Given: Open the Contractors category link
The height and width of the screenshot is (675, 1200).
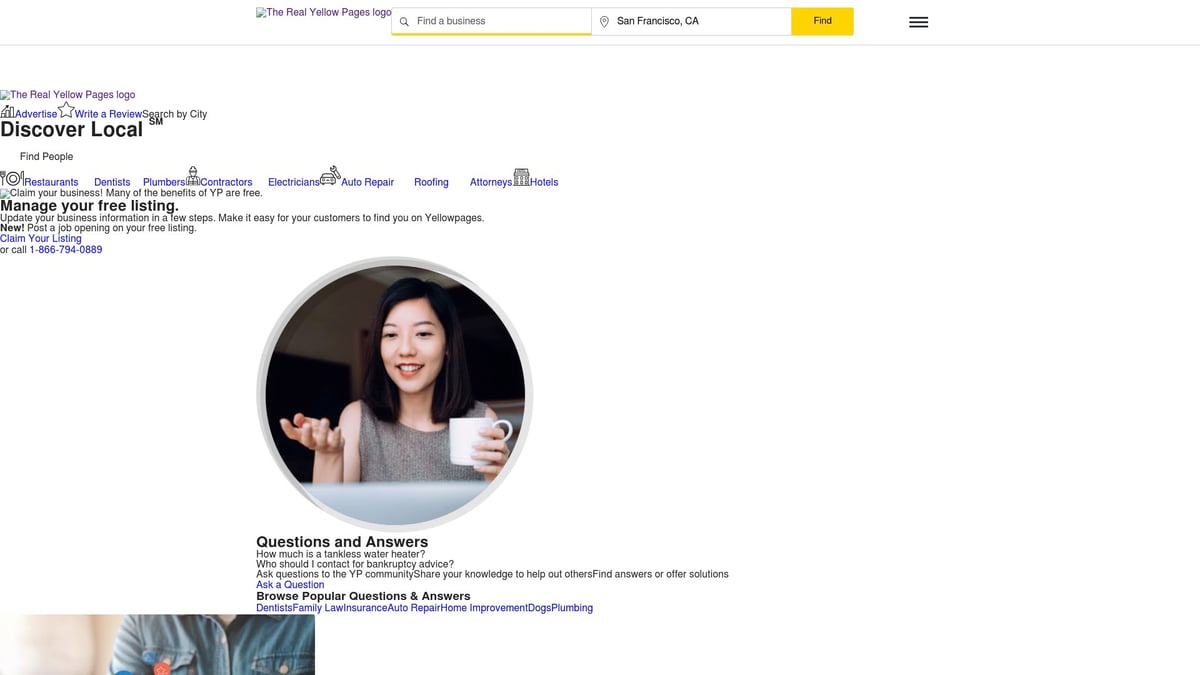Looking at the screenshot, I should click(x=226, y=182).
